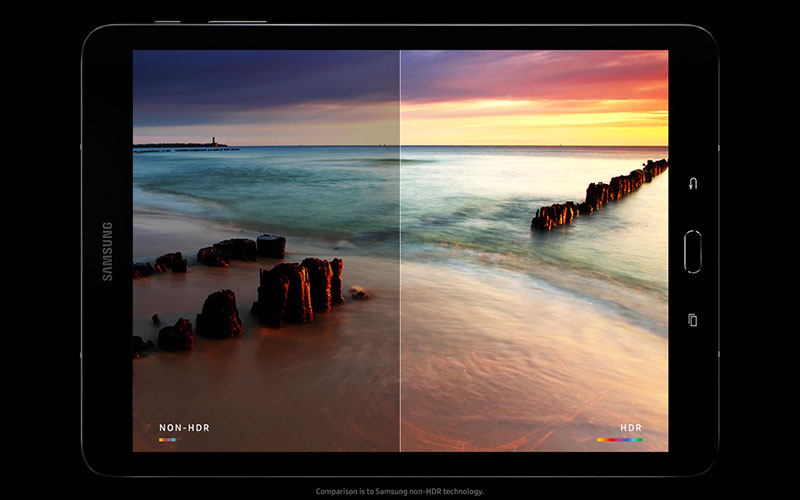Click the color spectrum bar under NON-HDR

[168, 440]
